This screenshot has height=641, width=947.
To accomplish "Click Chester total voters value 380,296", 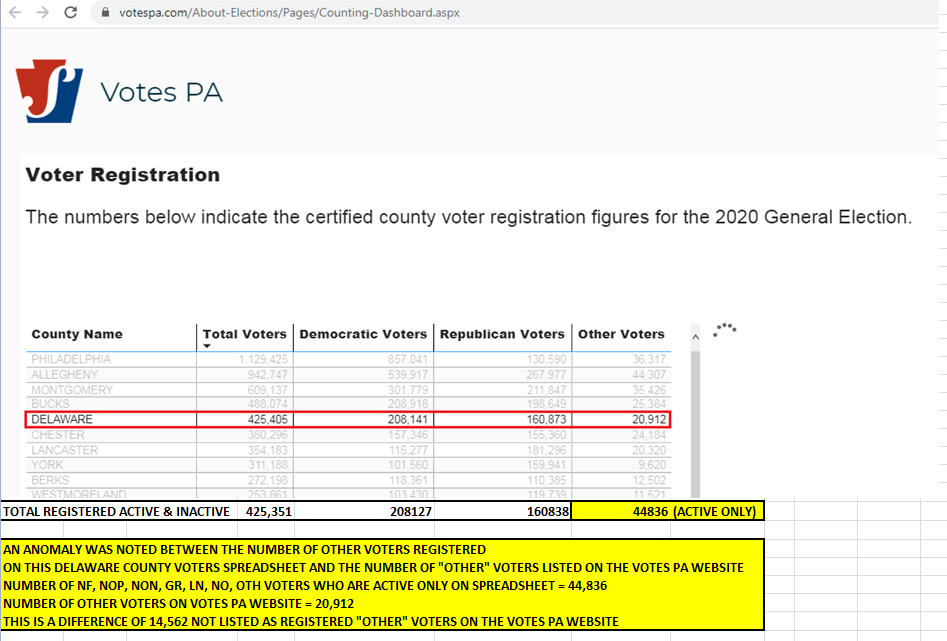I will (x=268, y=435).
